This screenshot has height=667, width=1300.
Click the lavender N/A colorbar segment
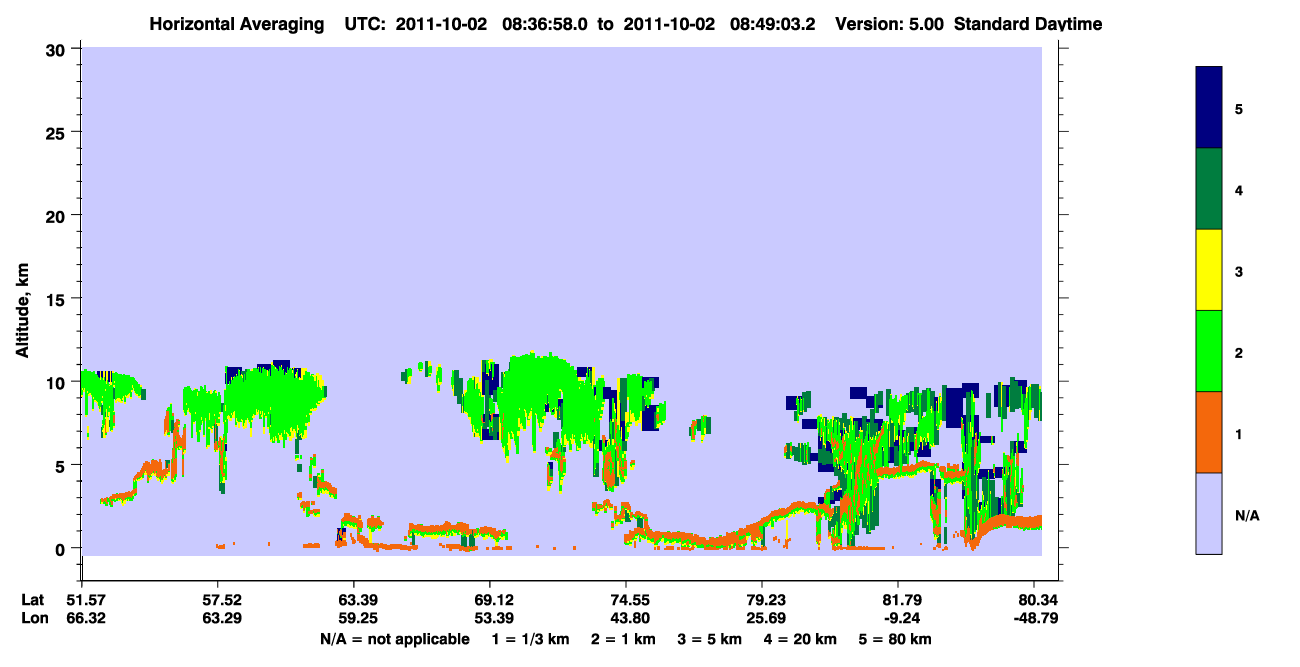[1209, 513]
